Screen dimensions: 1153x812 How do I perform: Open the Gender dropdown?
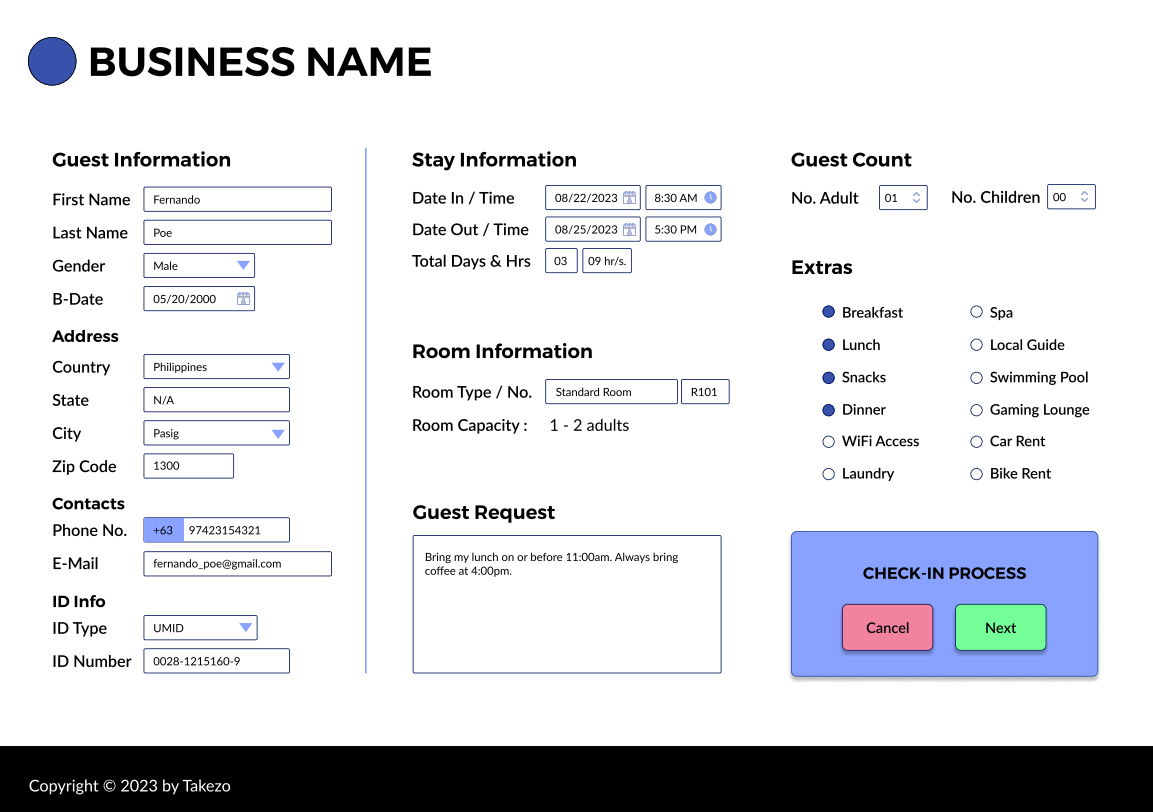199,266
